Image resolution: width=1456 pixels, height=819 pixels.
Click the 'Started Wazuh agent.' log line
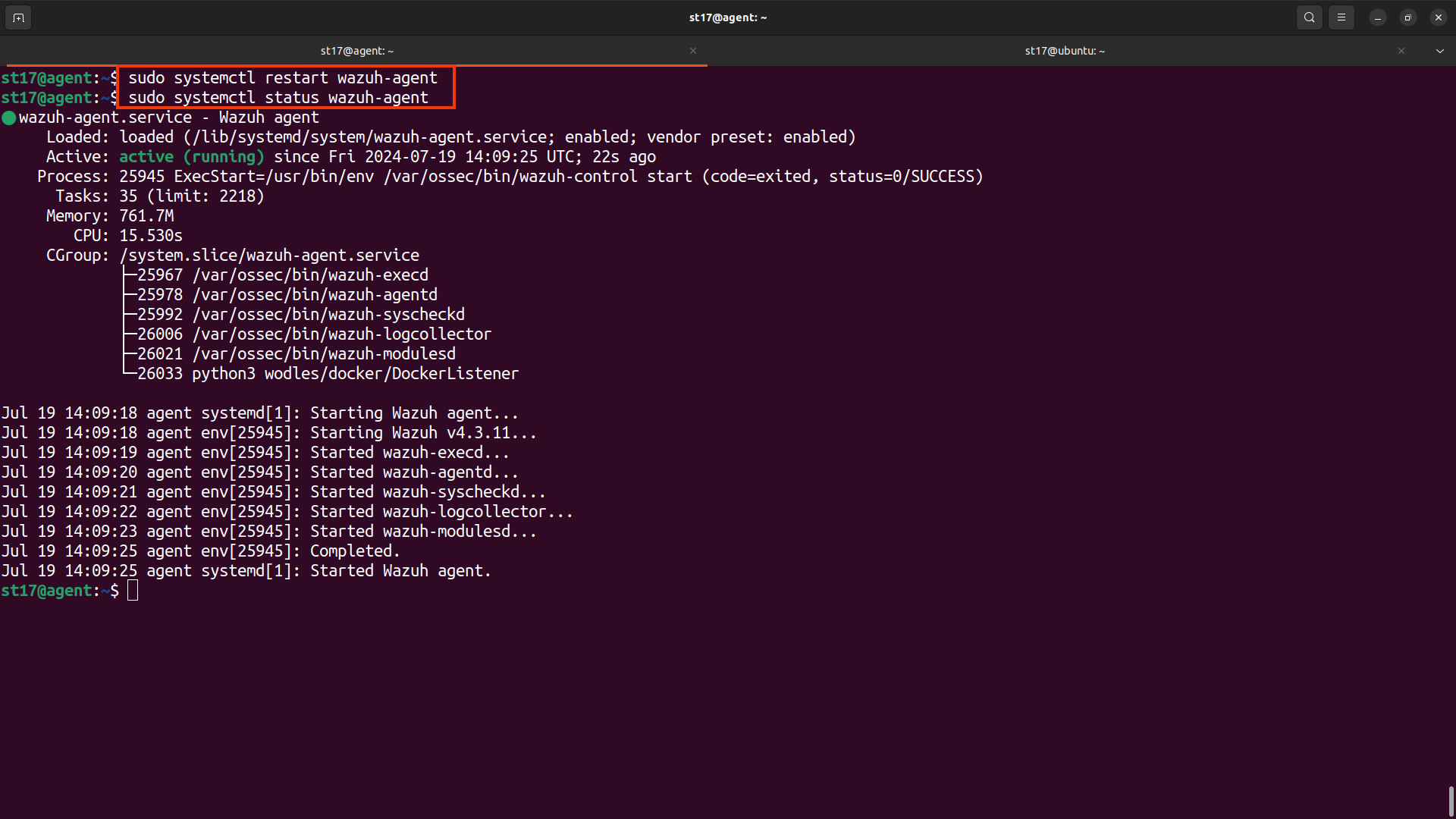246,571
